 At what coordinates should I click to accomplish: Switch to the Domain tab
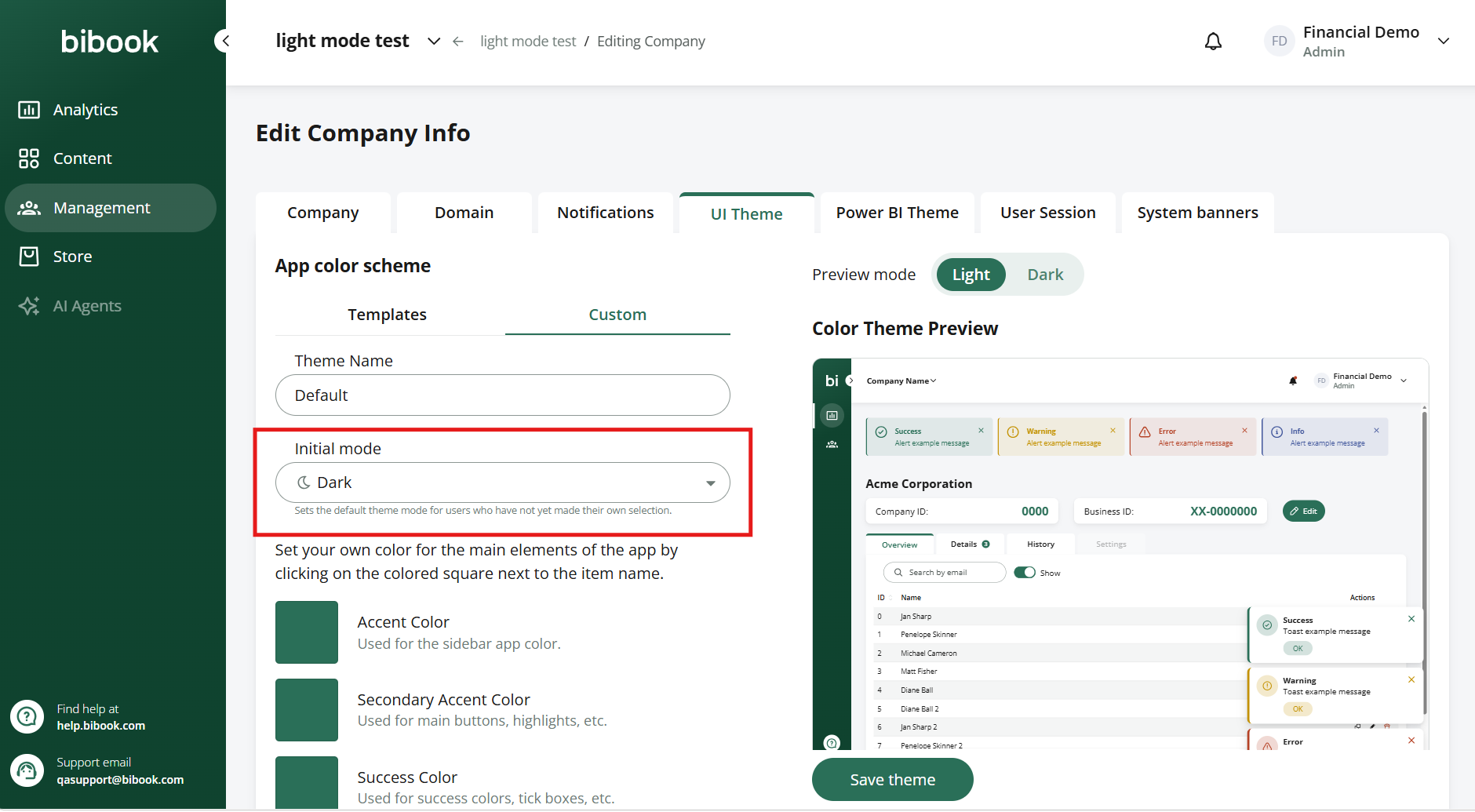(x=464, y=213)
